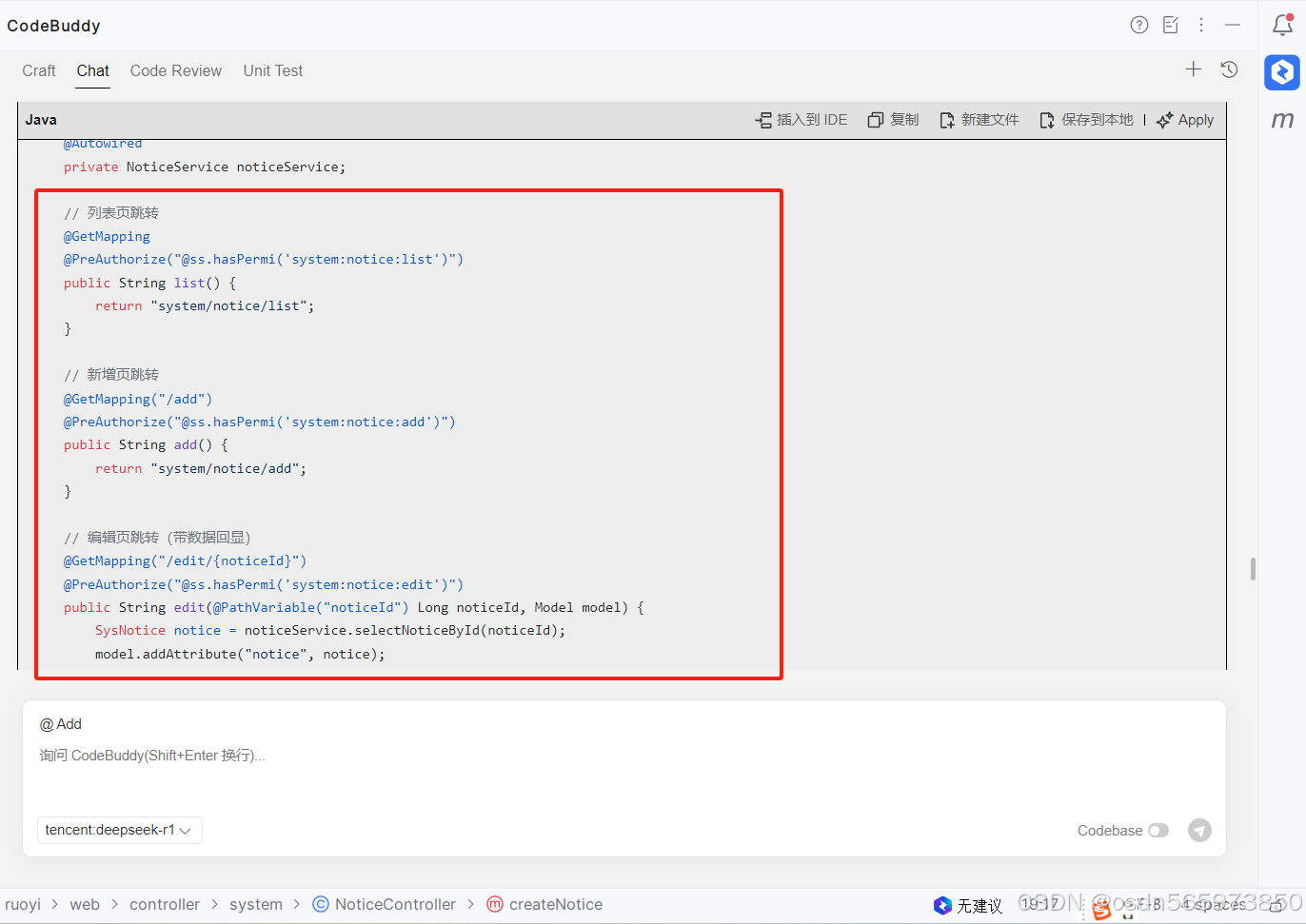Click the Sogou input method icon
The image size is (1306, 924).
(x=1101, y=911)
